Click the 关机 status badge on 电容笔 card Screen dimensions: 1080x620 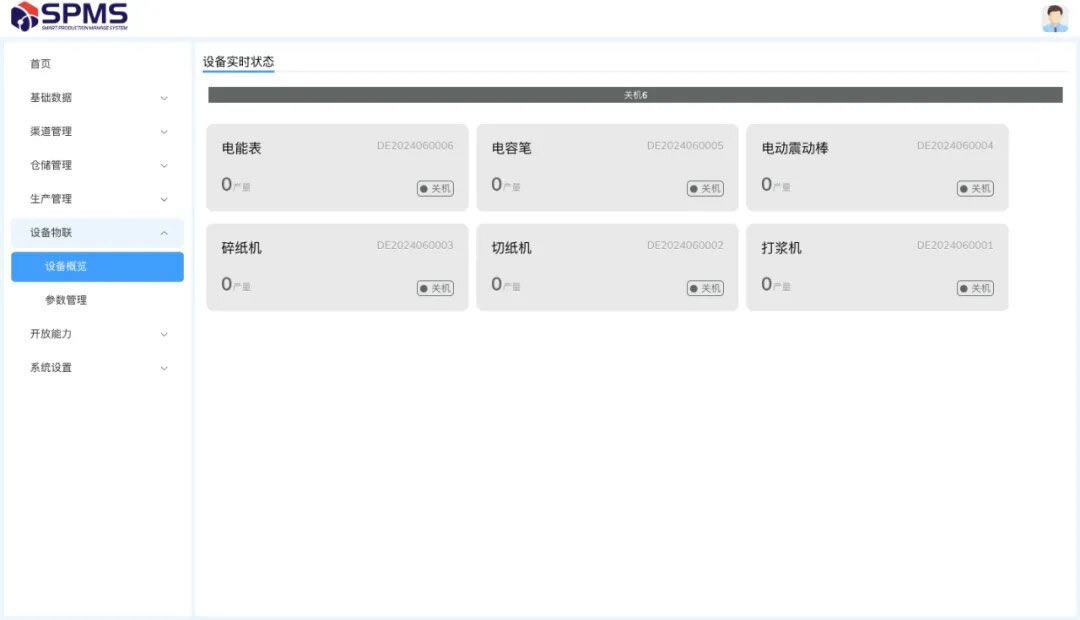click(x=705, y=188)
